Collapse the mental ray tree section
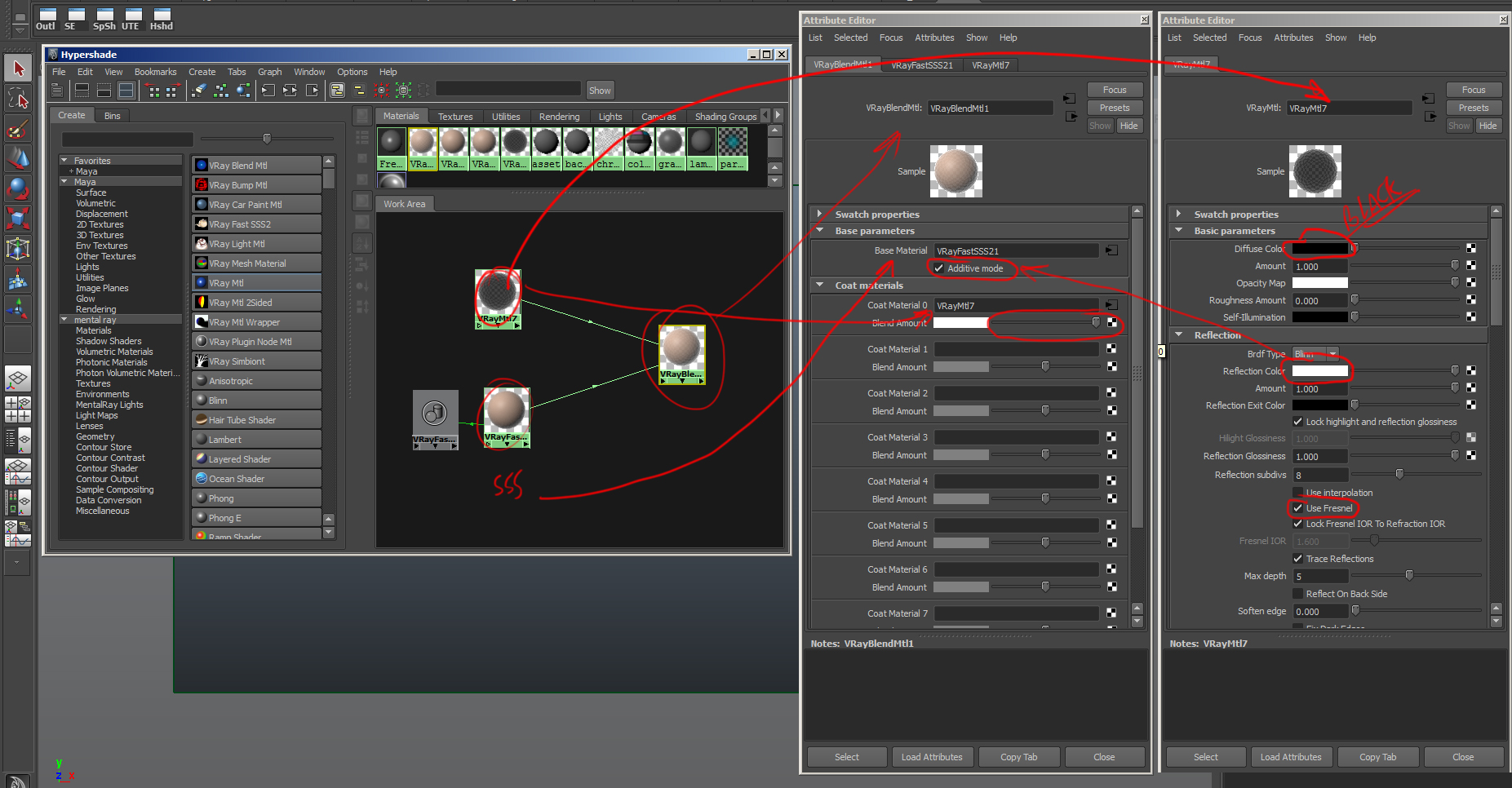This screenshot has width=1512, height=788. pos(64,320)
